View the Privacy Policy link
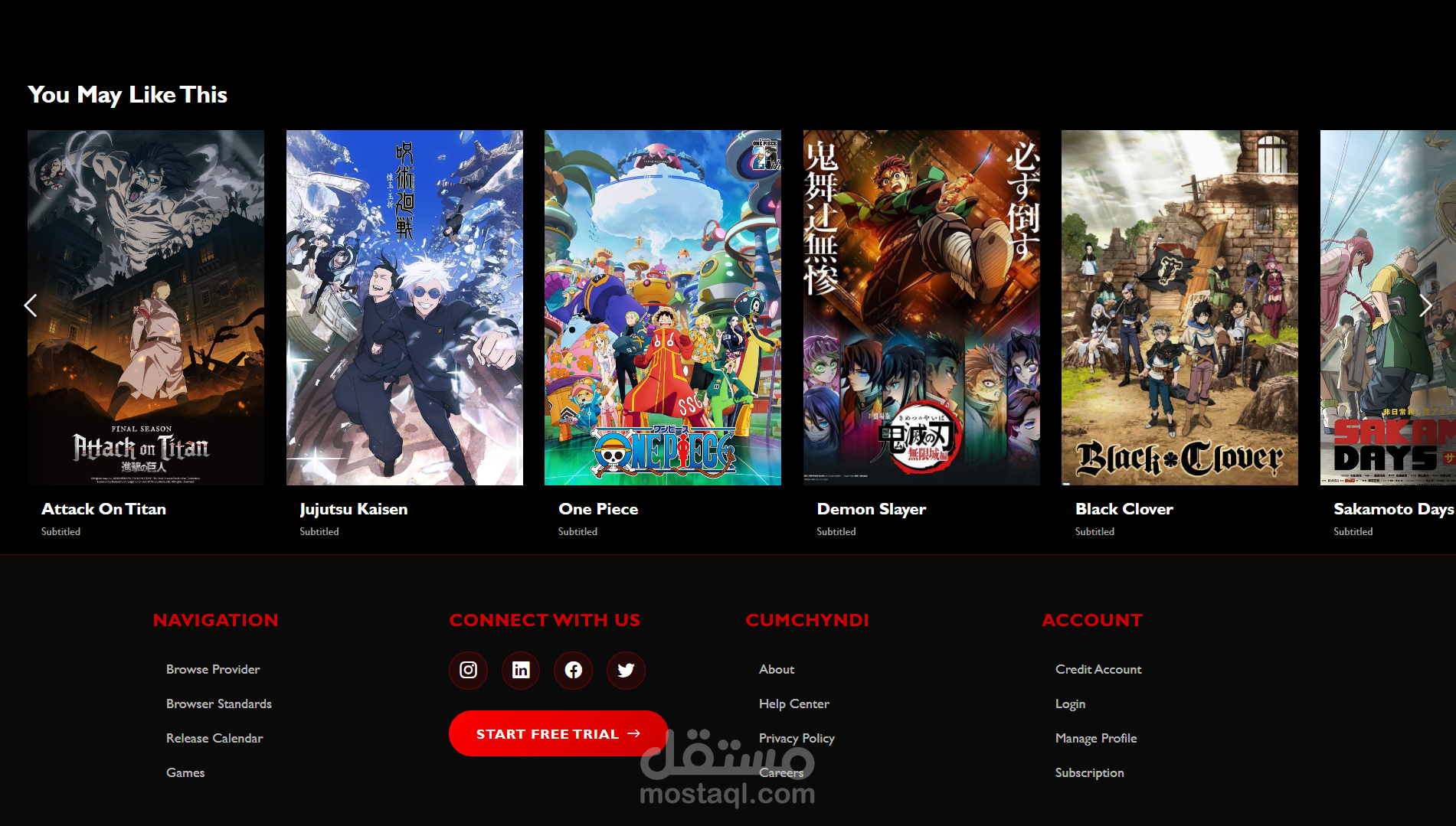Image resolution: width=1456 pixels, height=826 pixels. [x=797, y=738]
